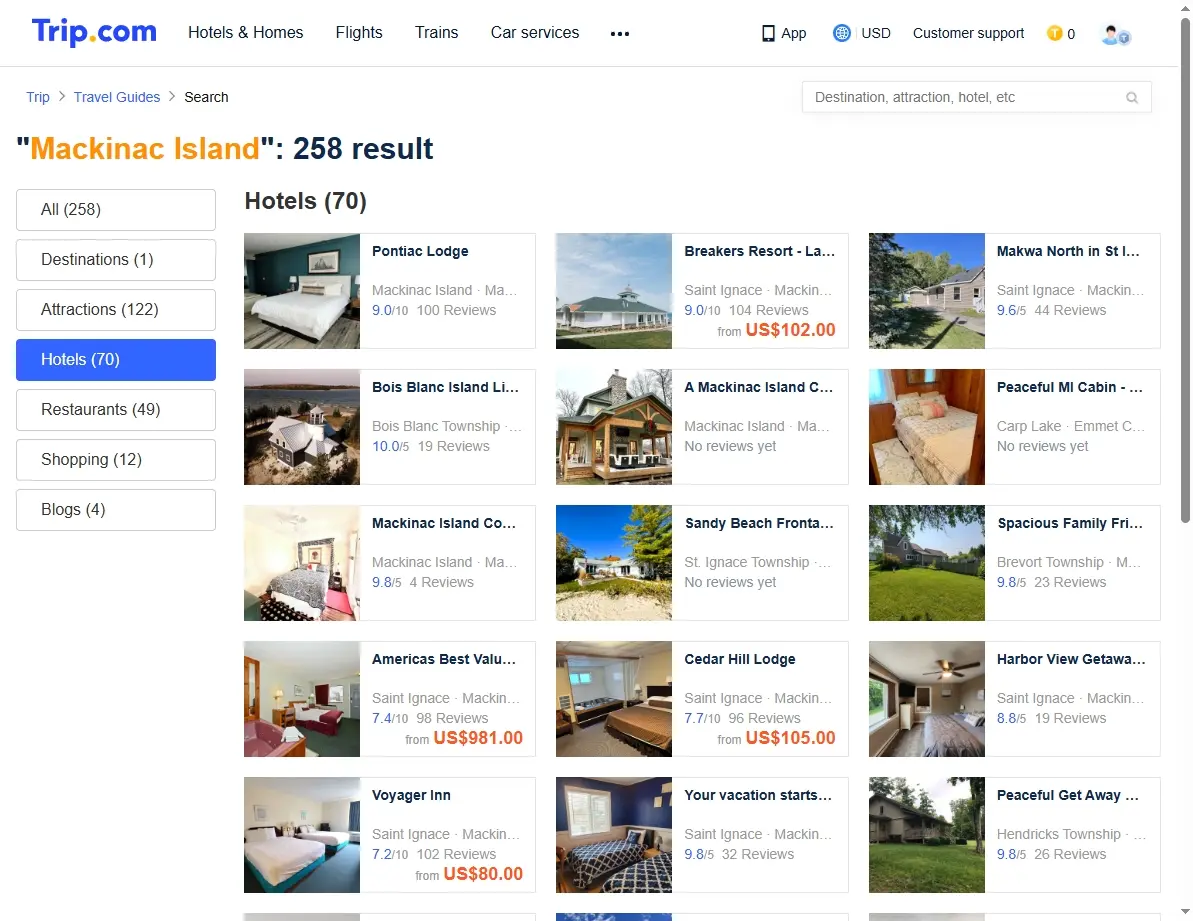Select the Blogs (4) filter
The width and height of the screenshot is (1193, 921).
(x=116, y=510)
